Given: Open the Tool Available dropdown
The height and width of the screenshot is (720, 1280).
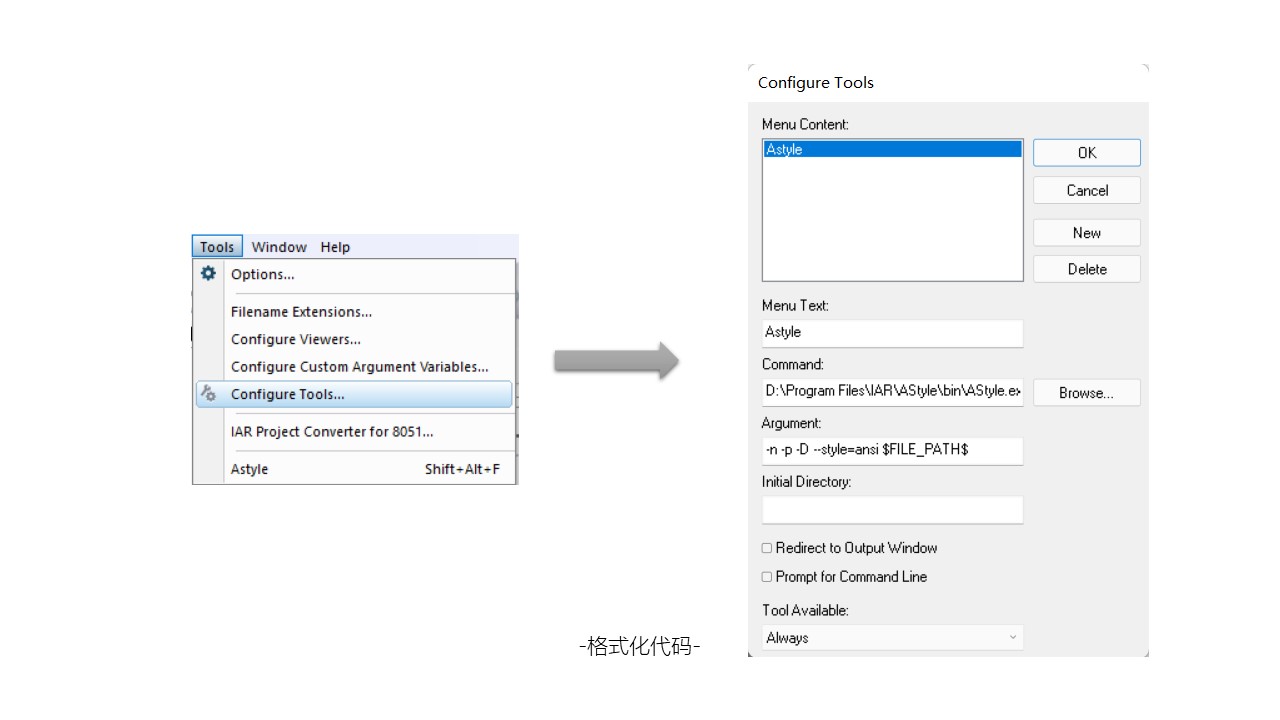Looking at the screenshot, I should [x=892, y=637].
